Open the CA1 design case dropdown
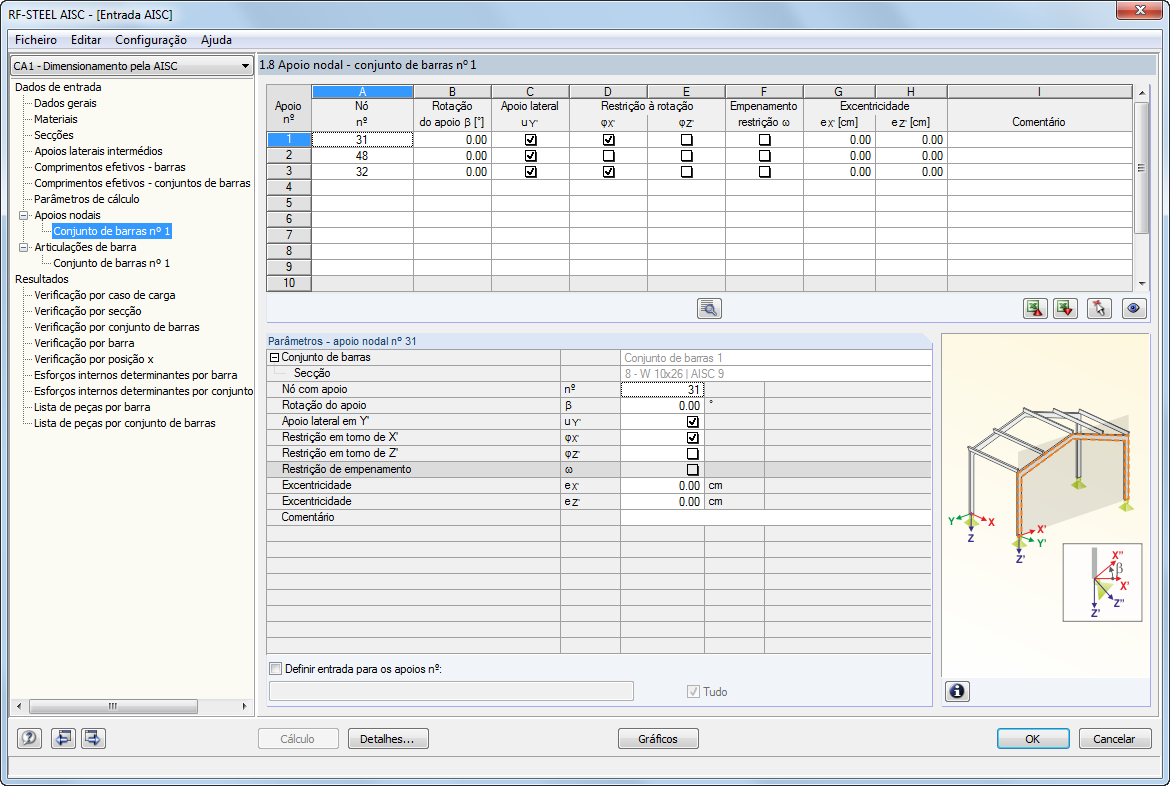Viewport: 1170px width, 786px height. [131, 66]
